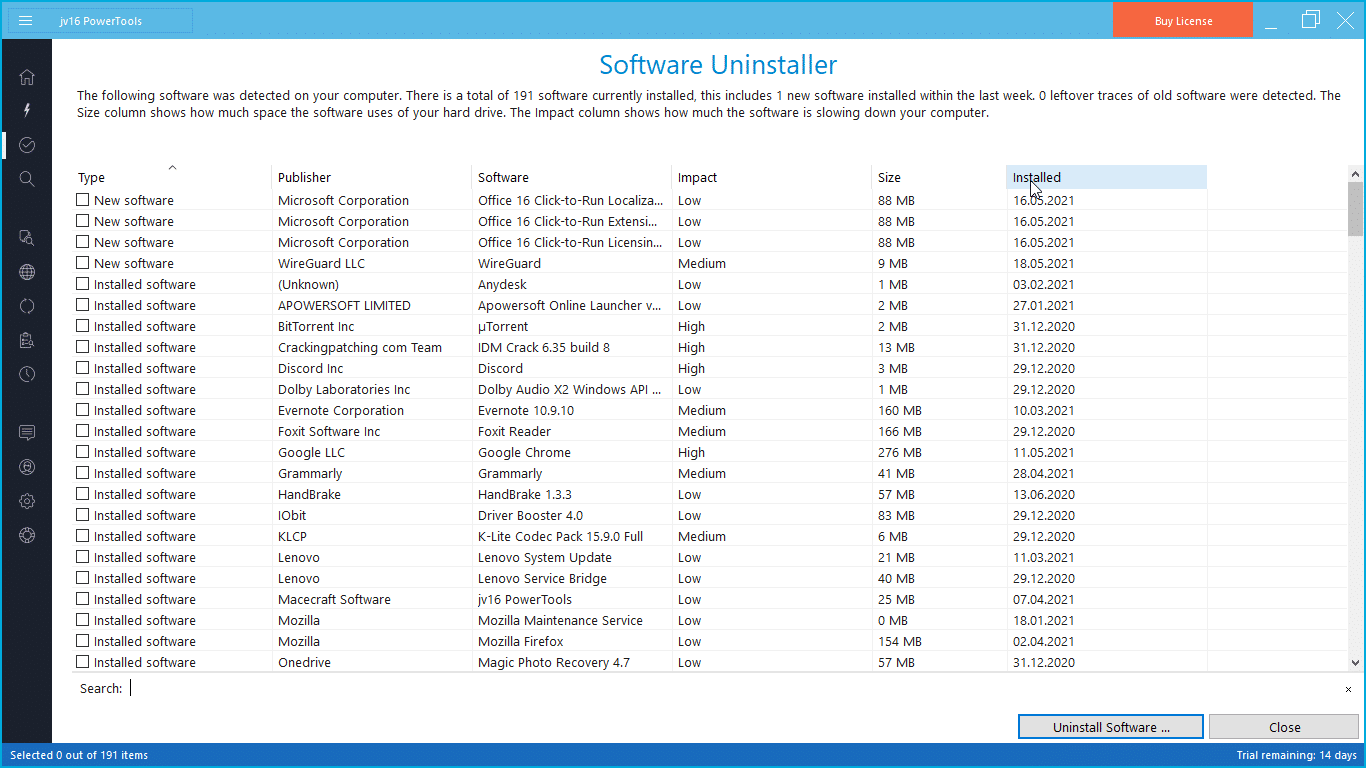Select the Driver Booster 4.0 entry
The image size is (1366, 768).
530,515
